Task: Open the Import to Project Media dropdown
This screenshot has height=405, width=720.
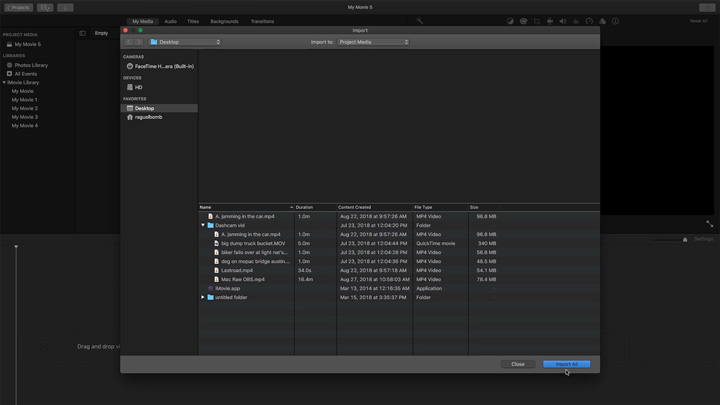Action: point(373,42)
